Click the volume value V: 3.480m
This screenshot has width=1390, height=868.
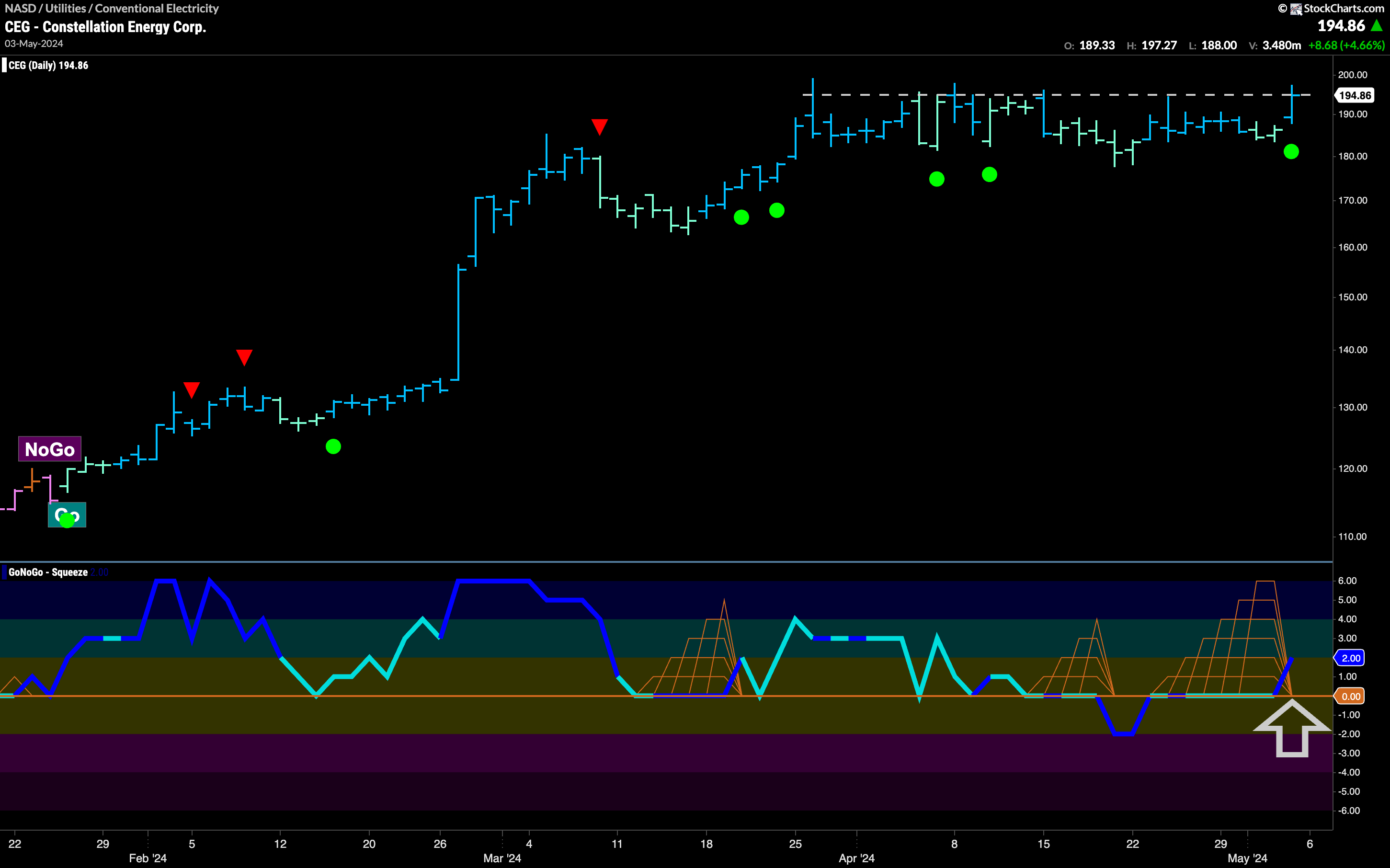(x=1275, y=46)
